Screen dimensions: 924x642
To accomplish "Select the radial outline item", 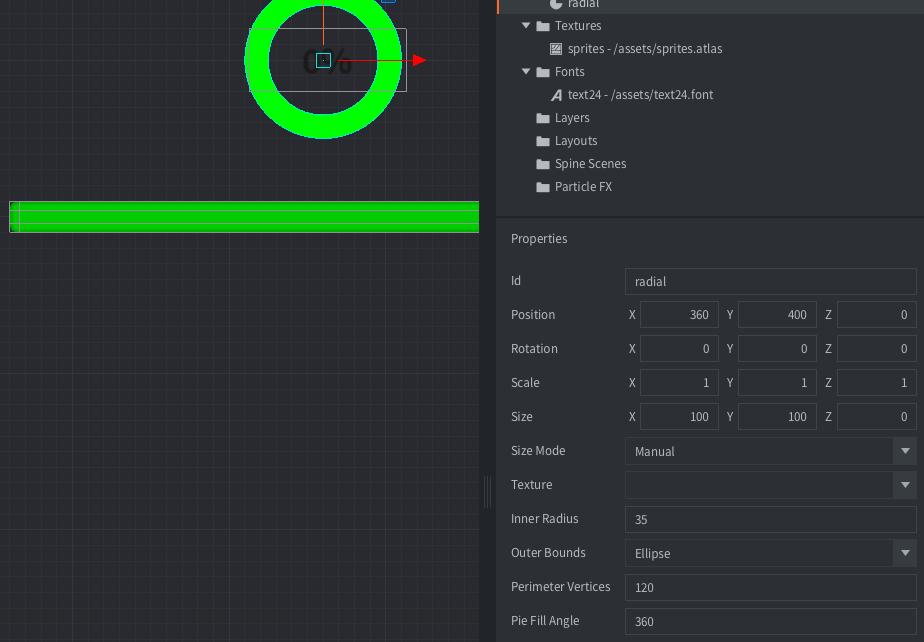I will point(711,4).
